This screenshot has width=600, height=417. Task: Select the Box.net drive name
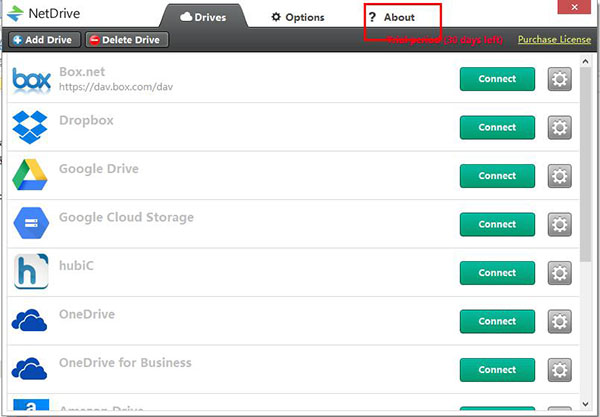point(82,72)
